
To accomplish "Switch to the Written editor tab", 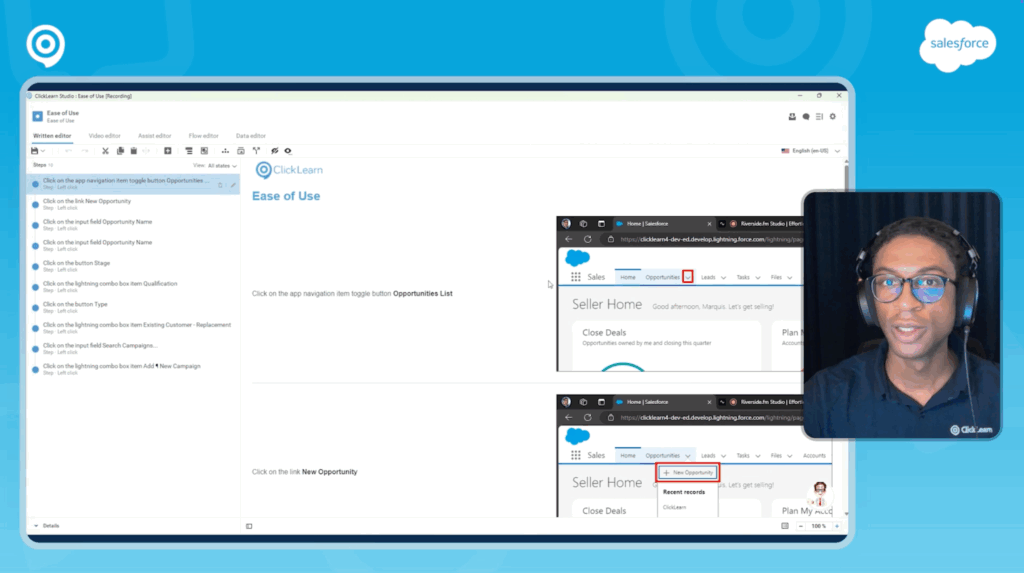I will click(x=52, y=136).
